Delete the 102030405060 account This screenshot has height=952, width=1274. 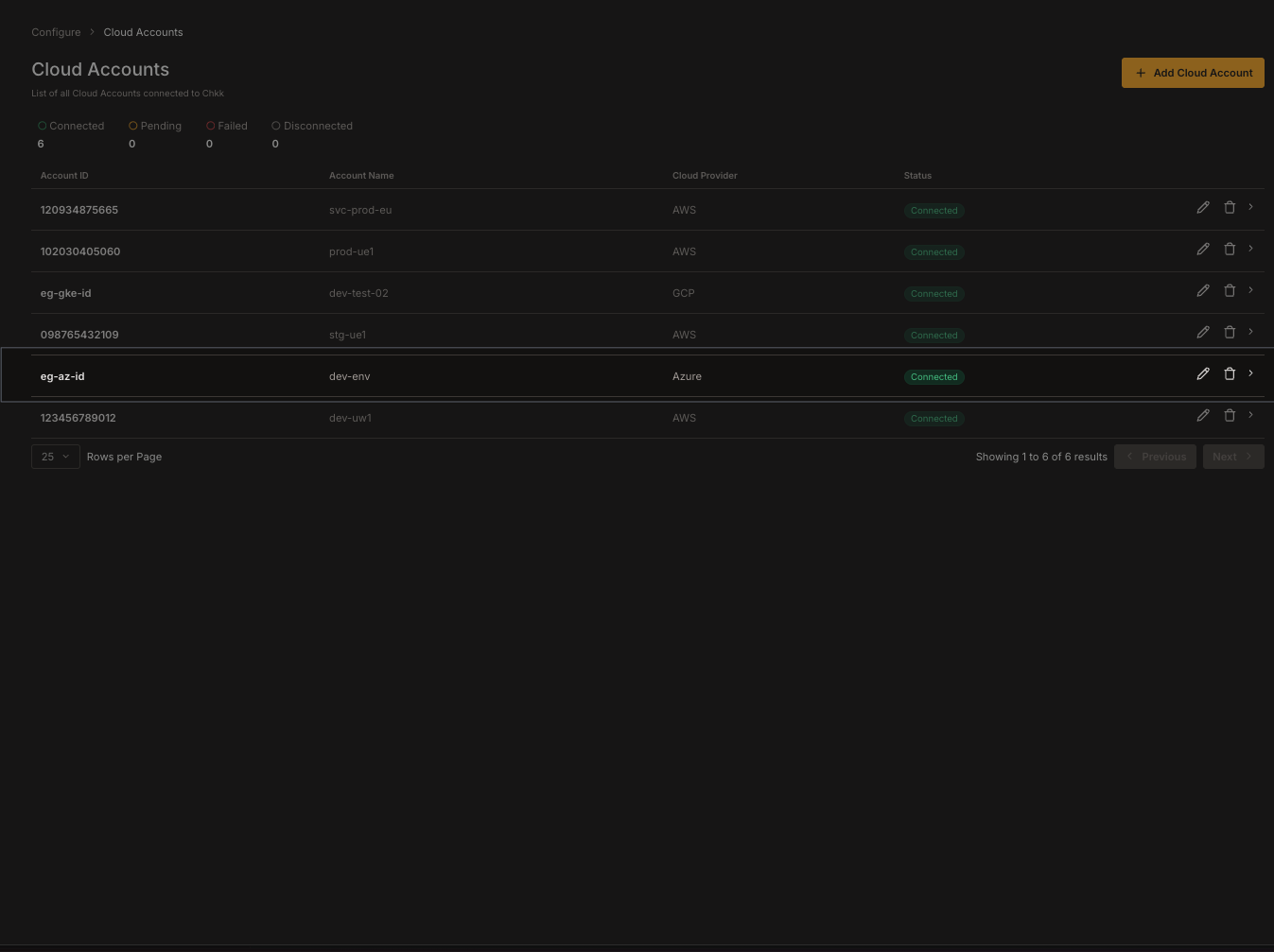coord(1230,249)
